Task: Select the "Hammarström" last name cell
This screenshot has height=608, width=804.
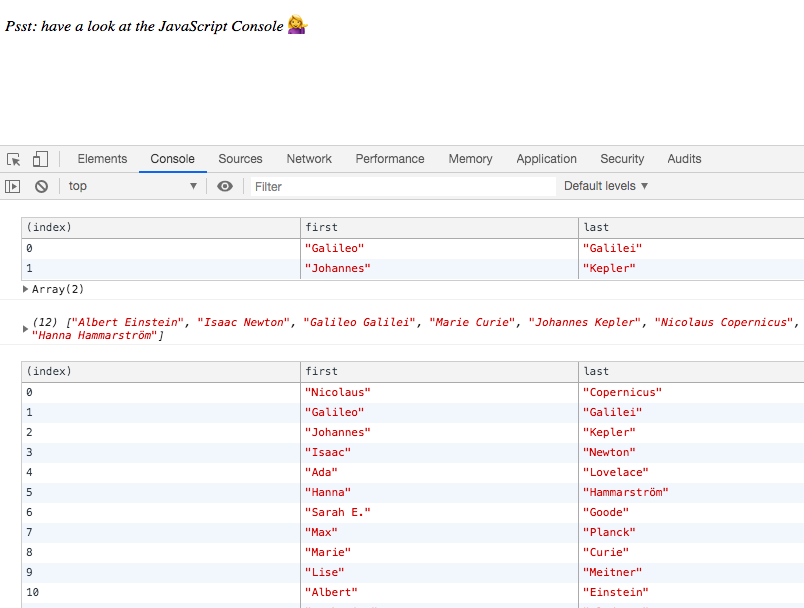Action: [x=625, y=492]
